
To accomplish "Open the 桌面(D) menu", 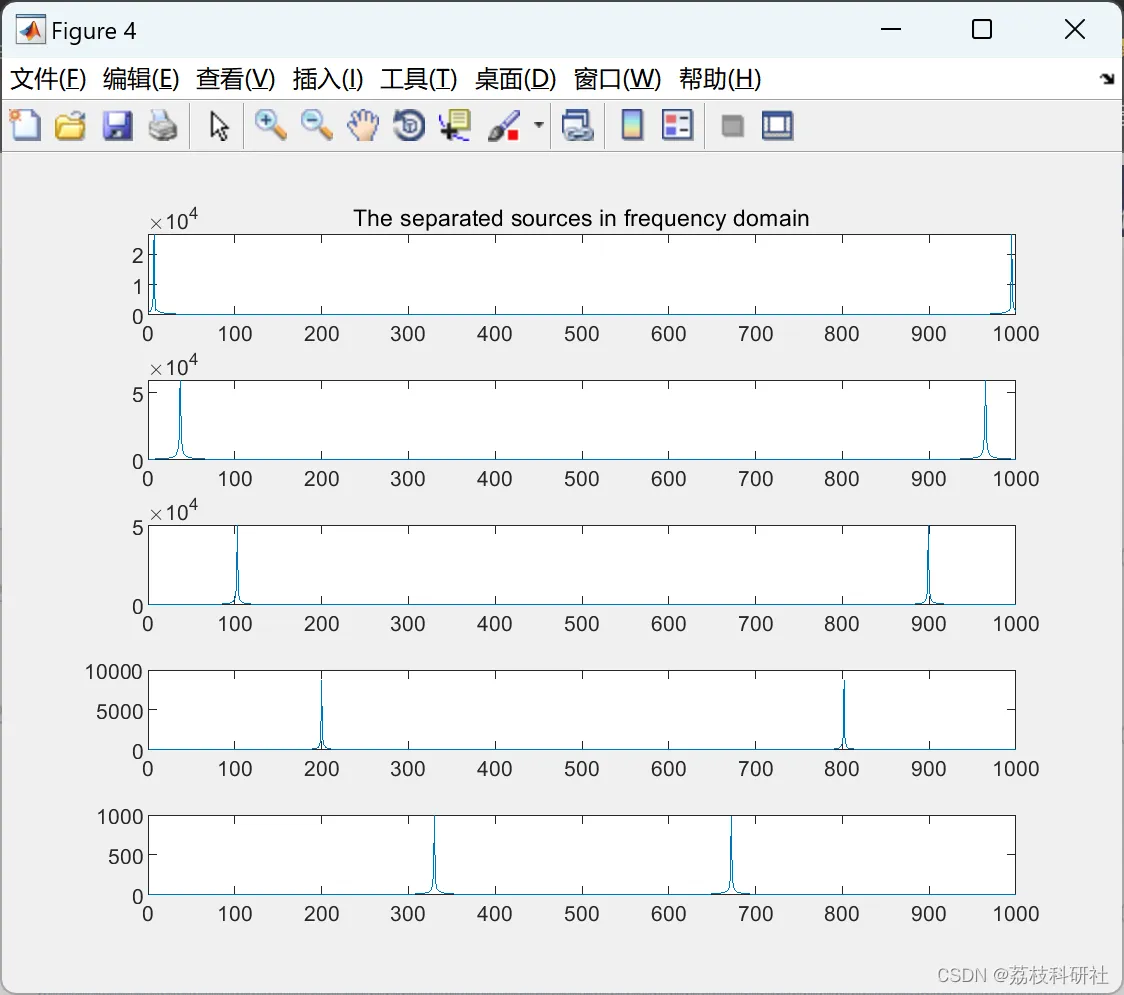I will pos(515,79).
